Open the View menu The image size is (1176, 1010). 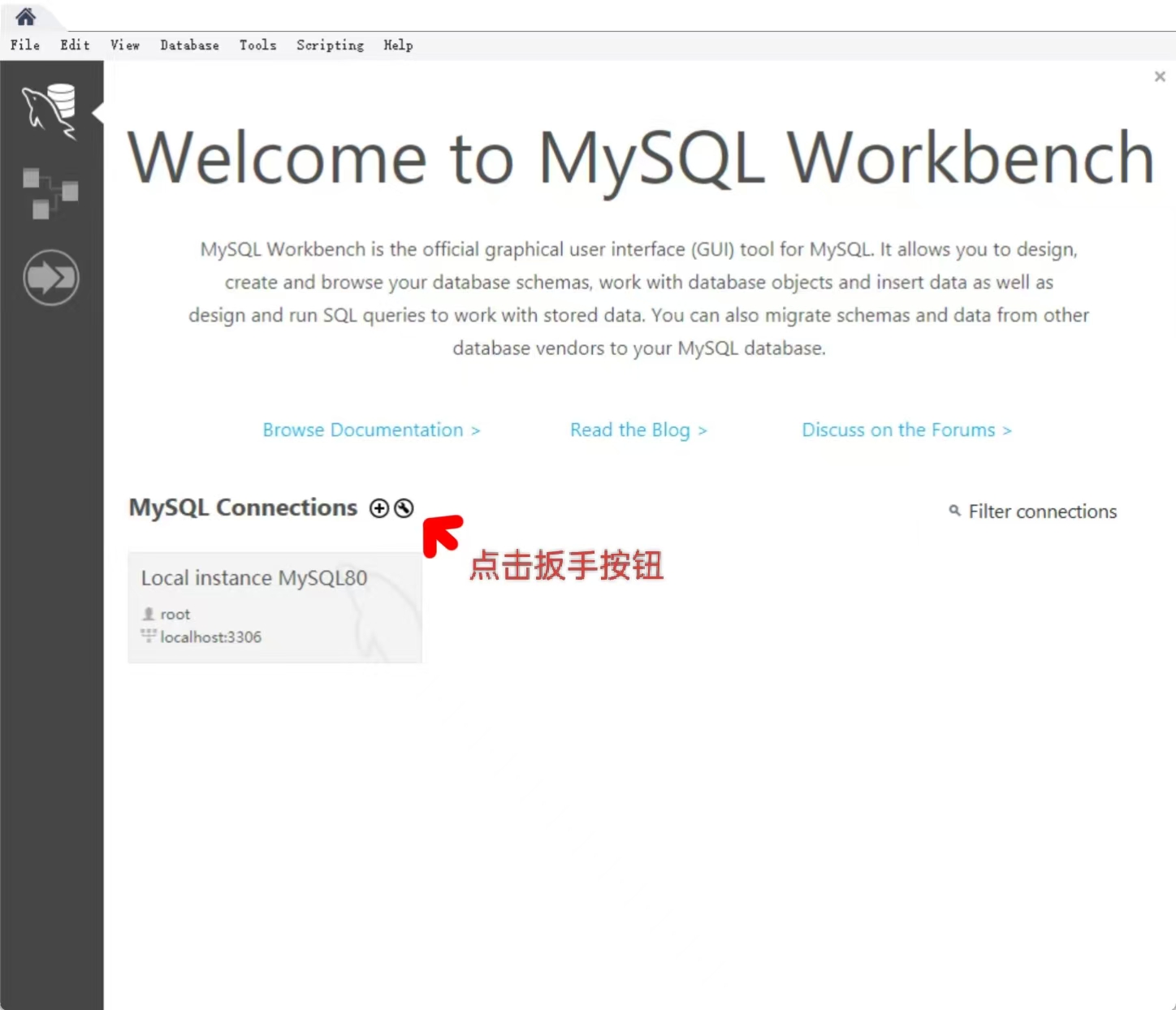click(125, 45)
